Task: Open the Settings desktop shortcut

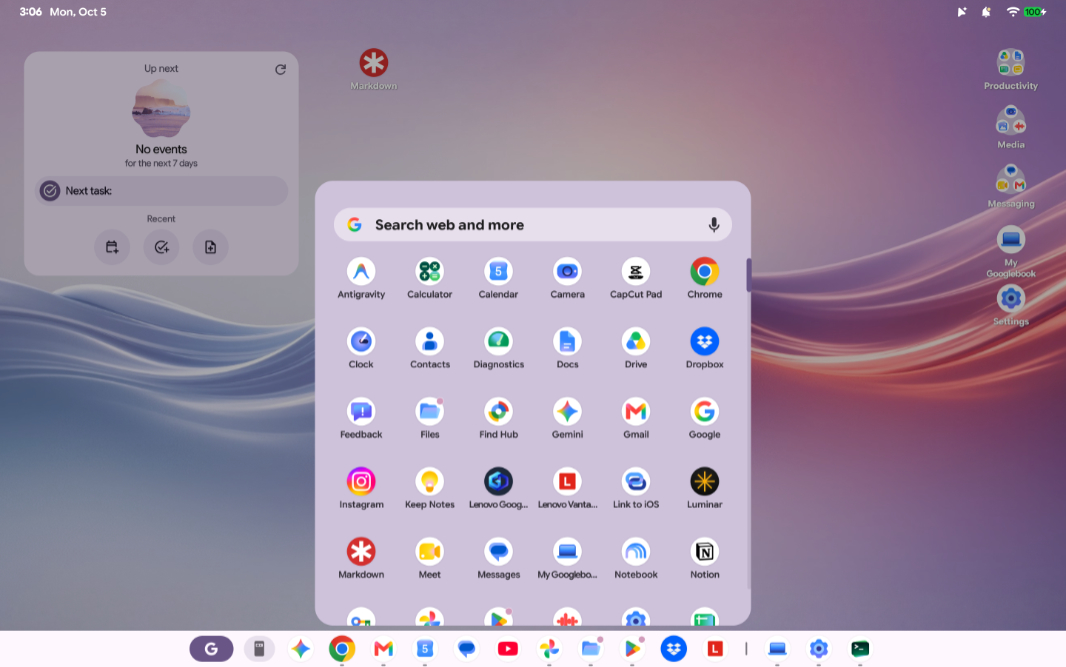Action: (x=1010, y=298)
